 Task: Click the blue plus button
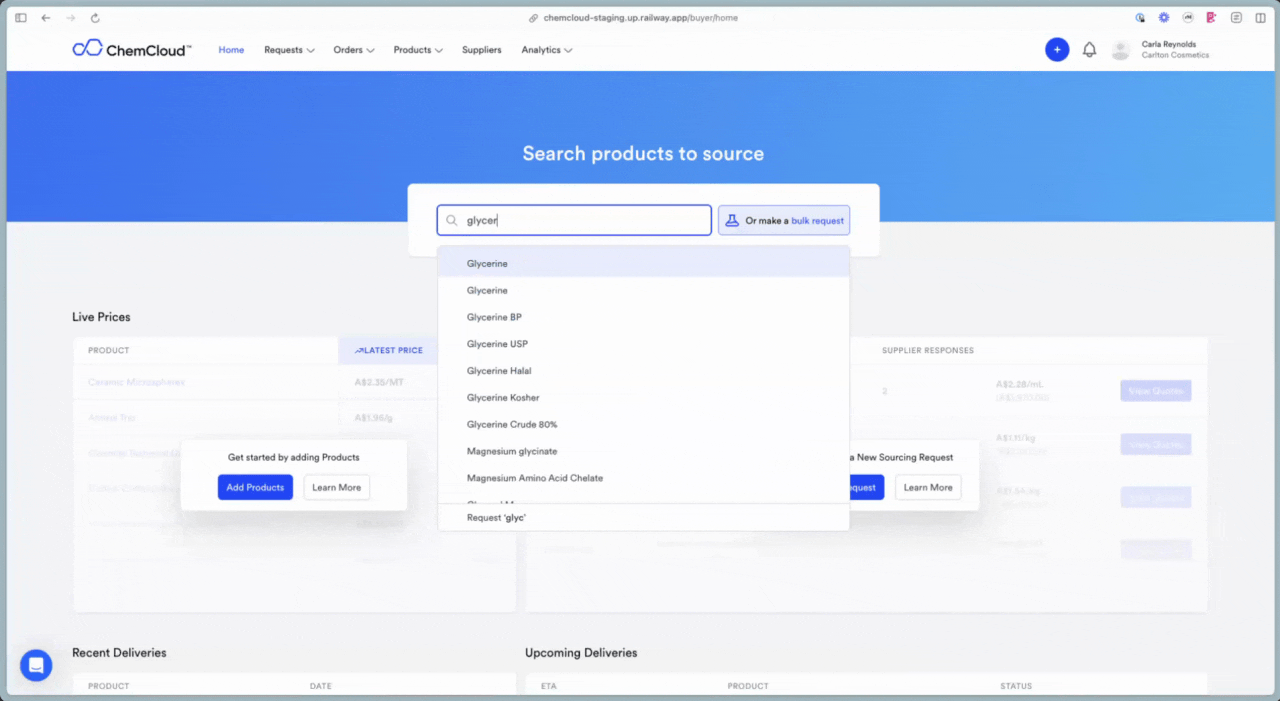(x=1057, y=49)
